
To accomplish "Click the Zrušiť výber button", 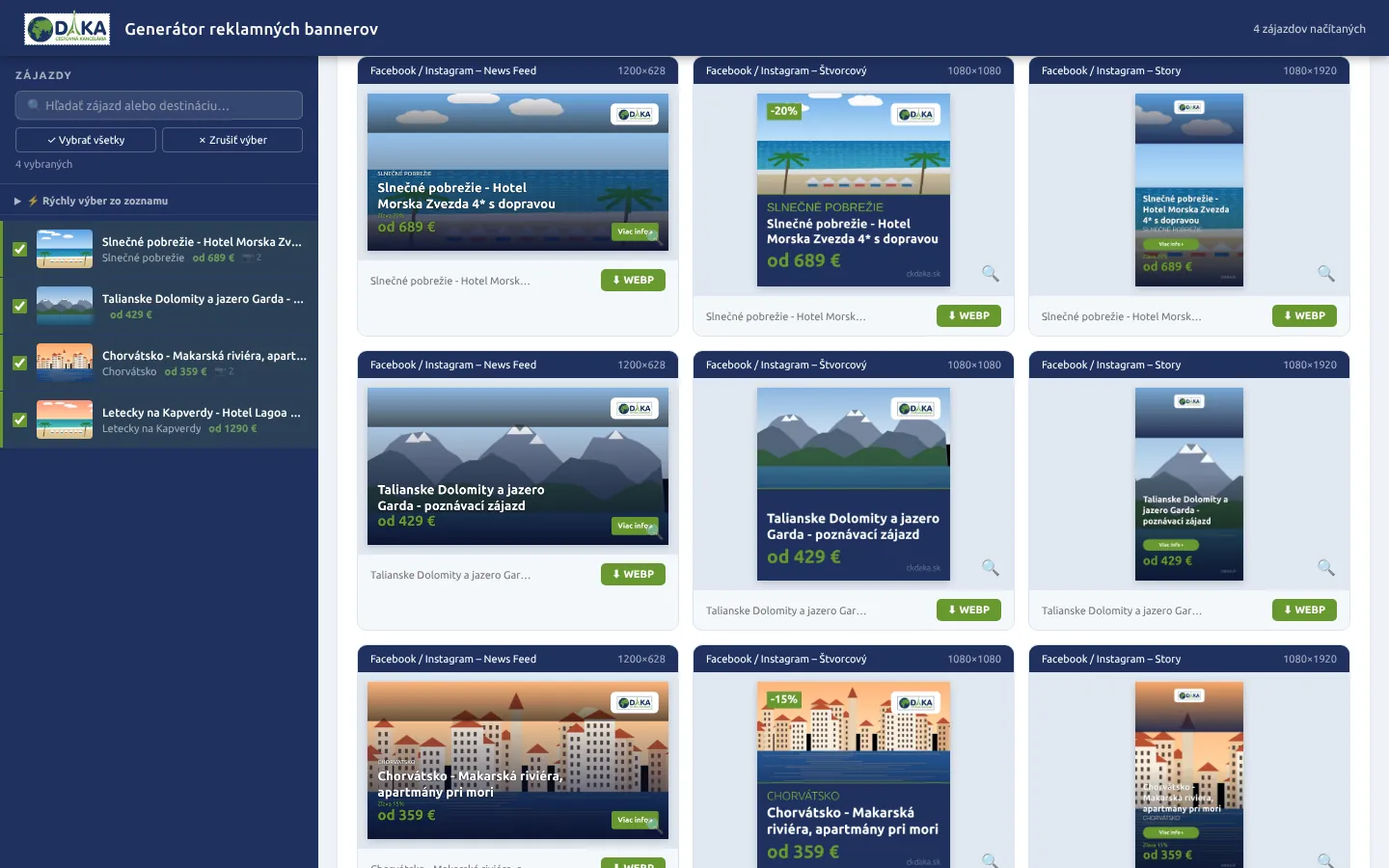I will [232, 140].
